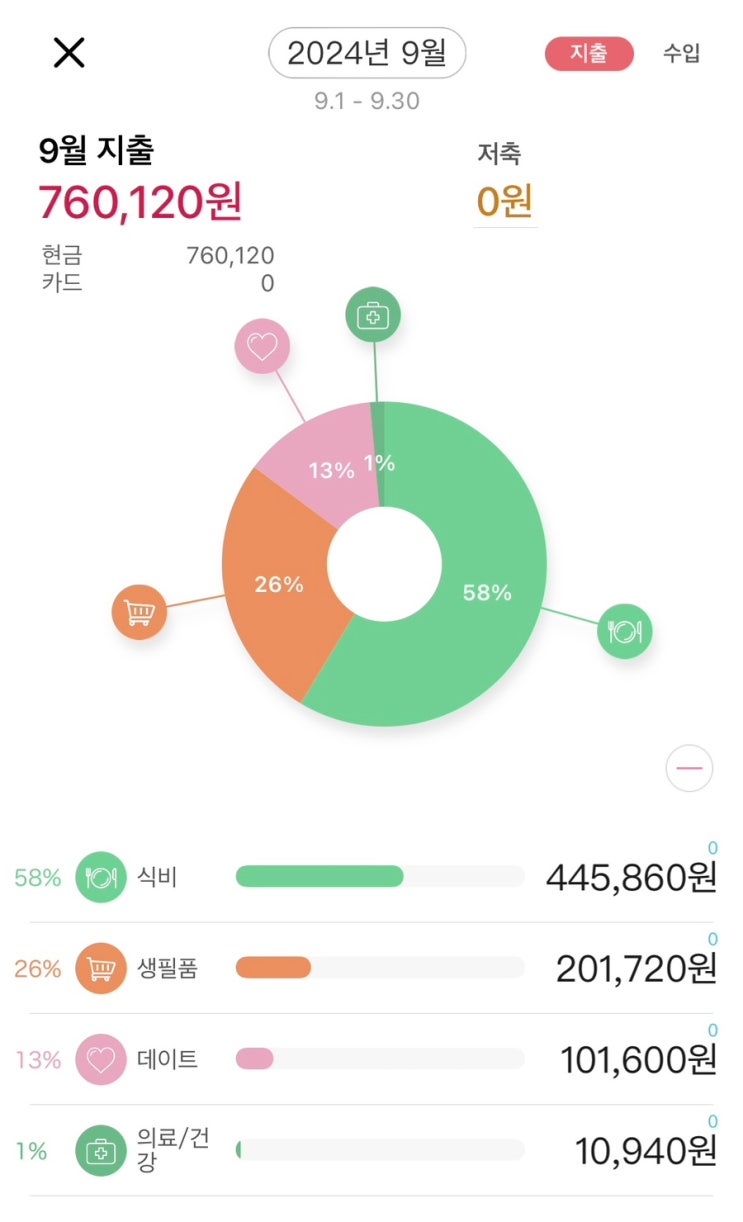Click the 데이트 progress bar
743x1222 pixels.
380,1059
